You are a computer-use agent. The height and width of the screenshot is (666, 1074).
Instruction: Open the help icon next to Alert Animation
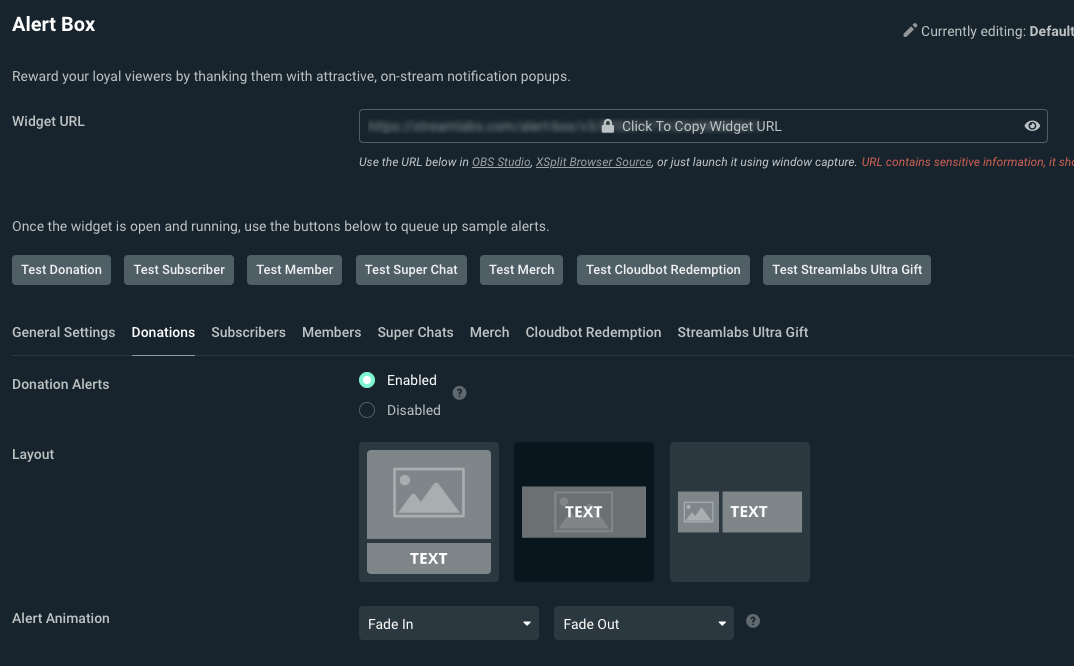(753, 621)
